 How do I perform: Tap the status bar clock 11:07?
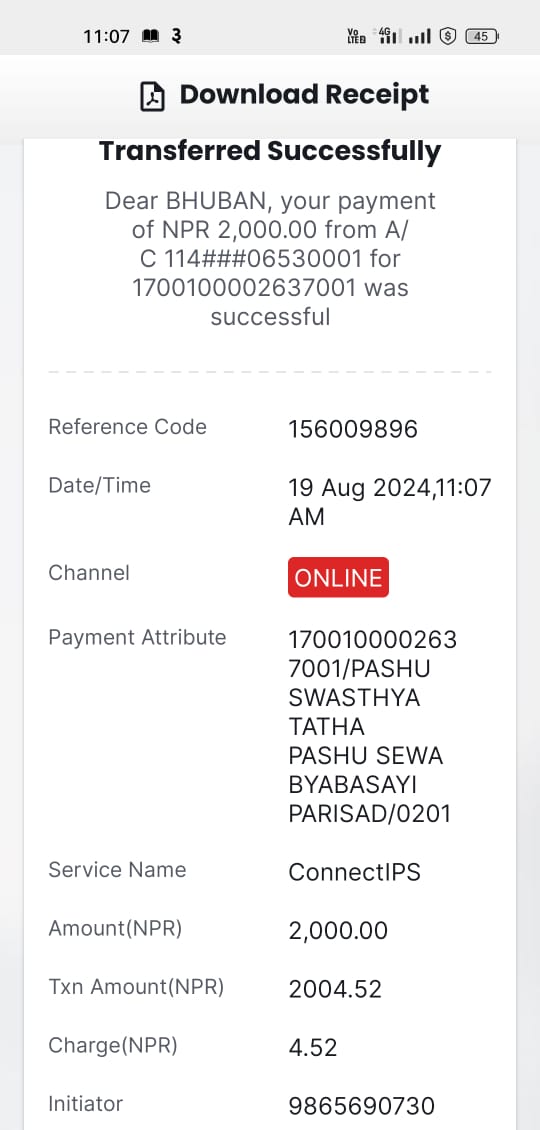106,36
